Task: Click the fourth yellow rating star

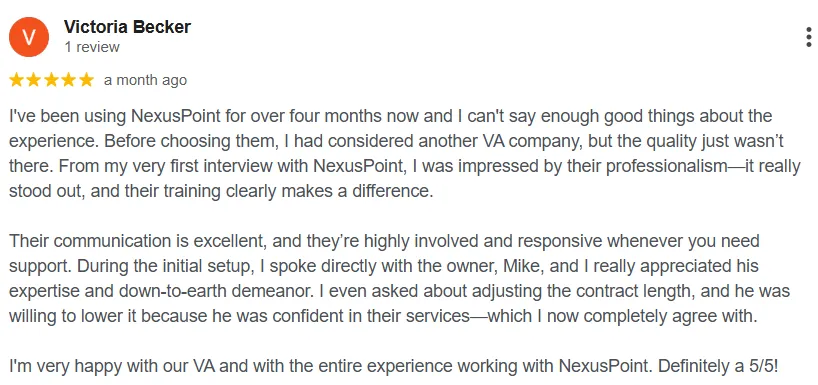Action: pos(68,80)
